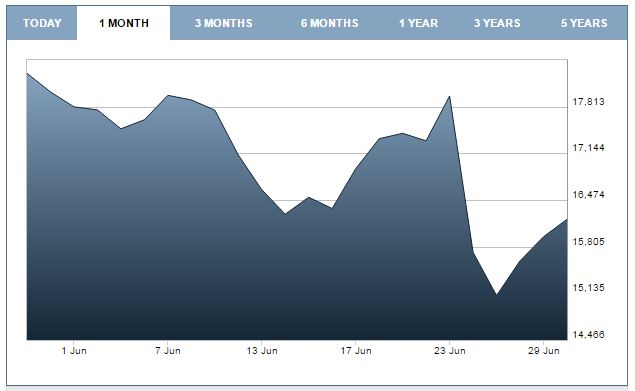Click the 15,805 y-axis value
Screen dimensions: 635x391
(x=588, y=242)
